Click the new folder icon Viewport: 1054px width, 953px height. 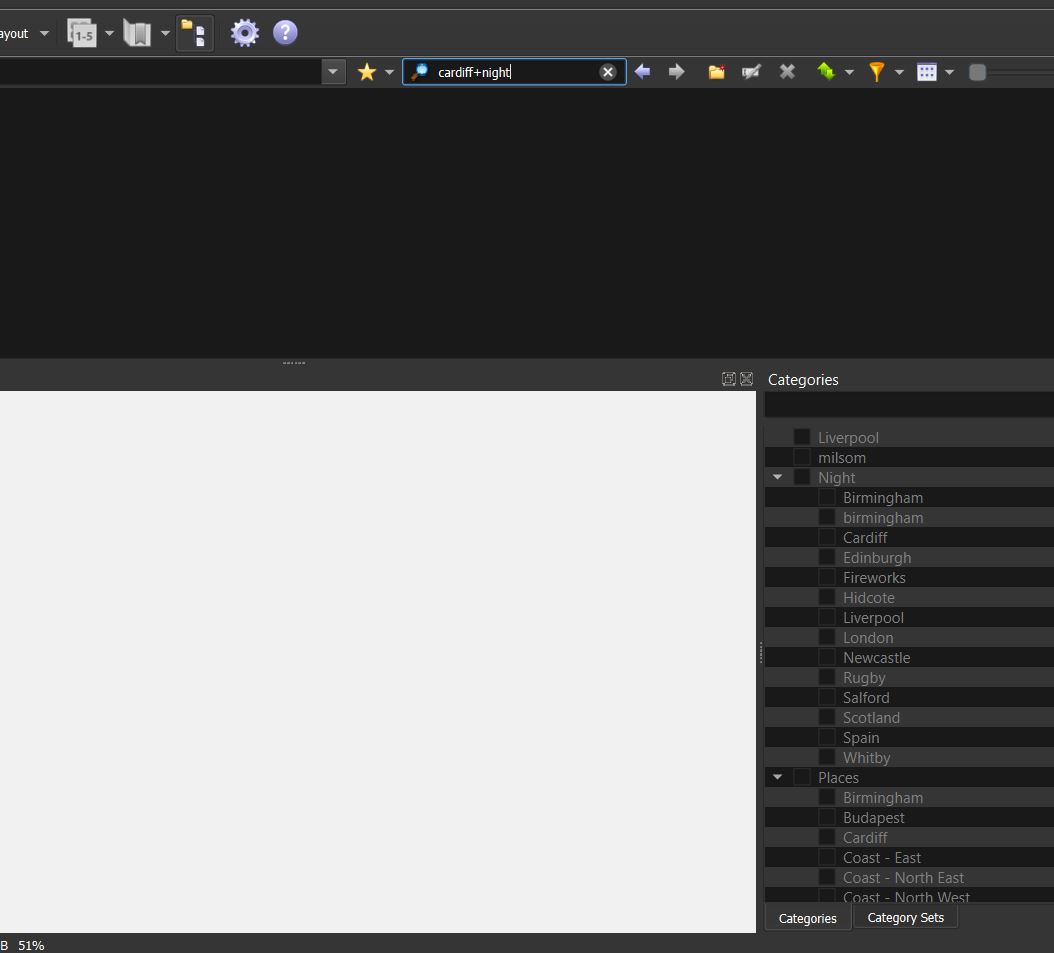(x=716, y=72)
